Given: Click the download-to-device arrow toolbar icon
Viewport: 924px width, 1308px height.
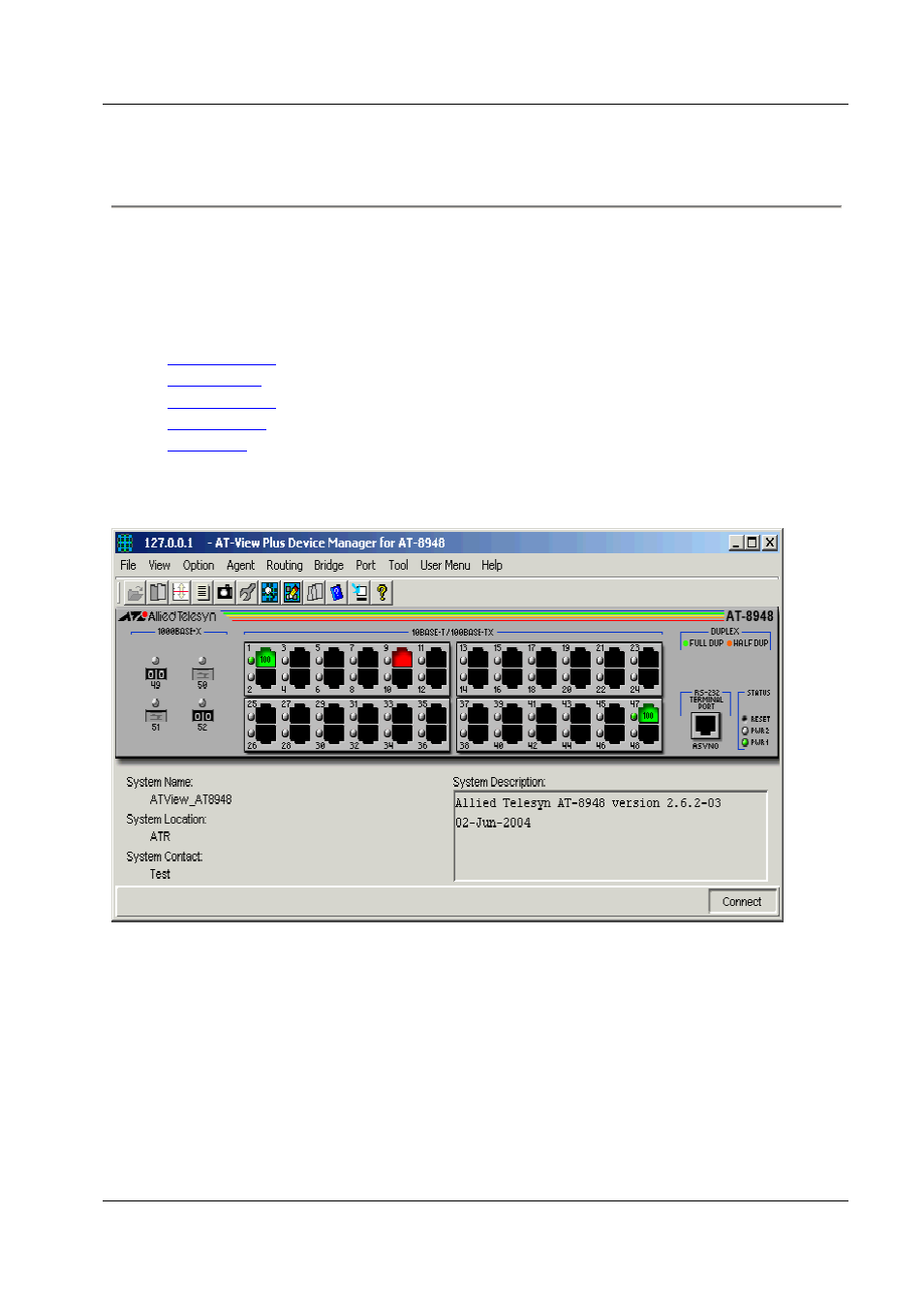Looking at the screenshot, I should pos(359,592).
